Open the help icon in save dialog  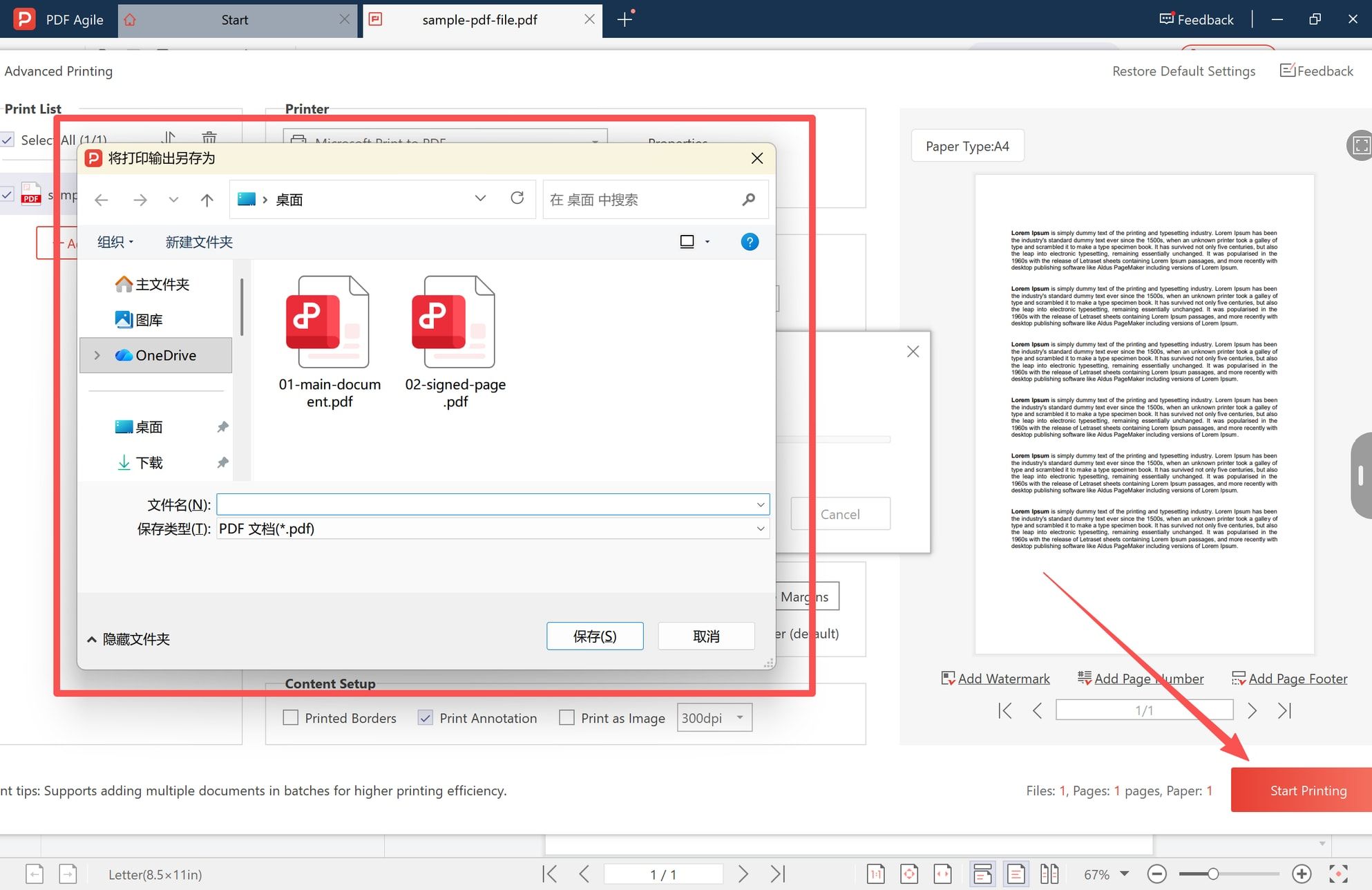[750, 242]
